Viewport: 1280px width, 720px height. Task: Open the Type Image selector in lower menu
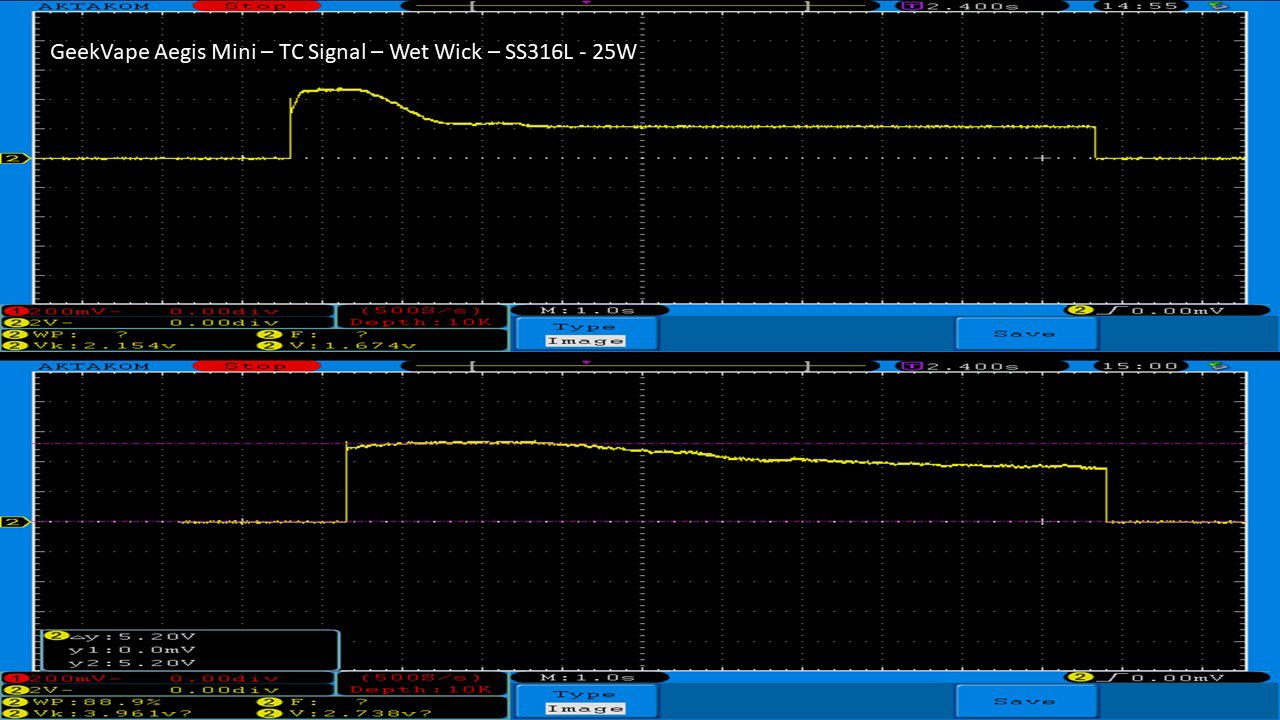coord(585,700)
